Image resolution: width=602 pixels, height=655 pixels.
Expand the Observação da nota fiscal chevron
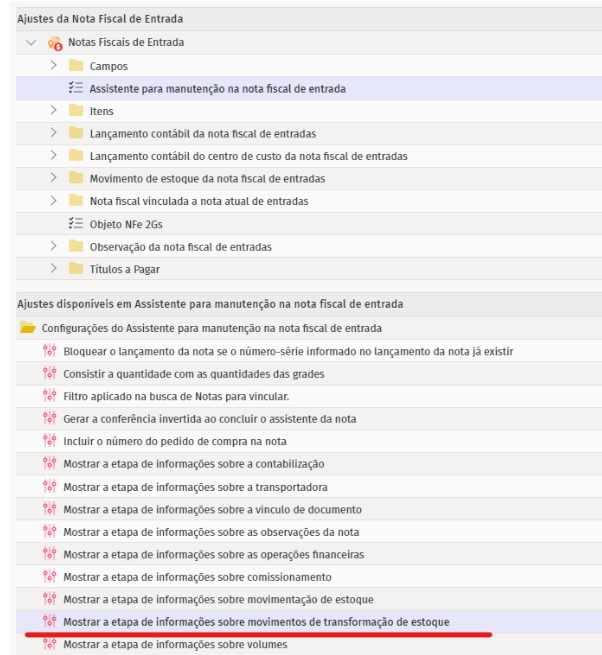[x=54, y=246]
